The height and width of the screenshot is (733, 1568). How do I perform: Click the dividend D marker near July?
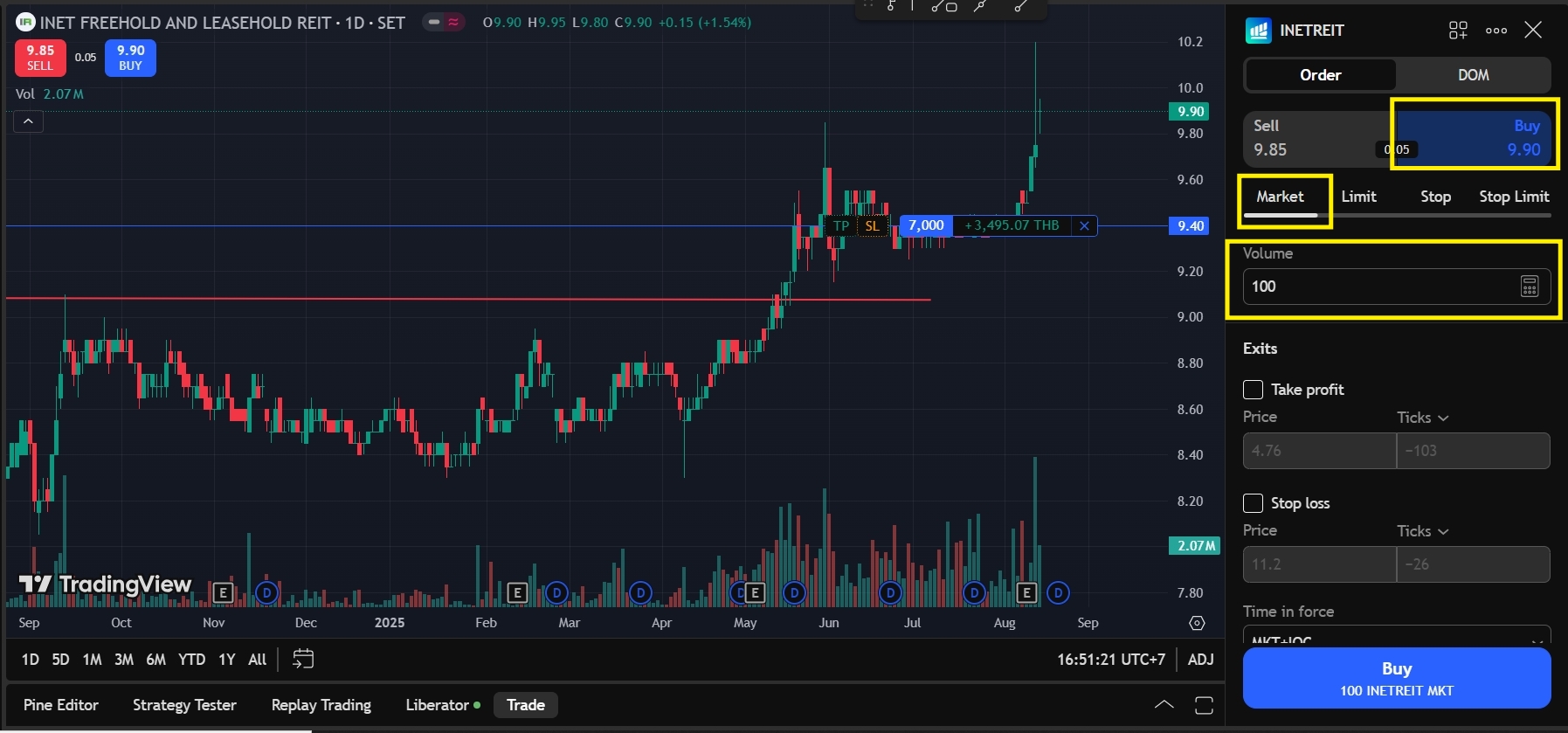[890, 593]
